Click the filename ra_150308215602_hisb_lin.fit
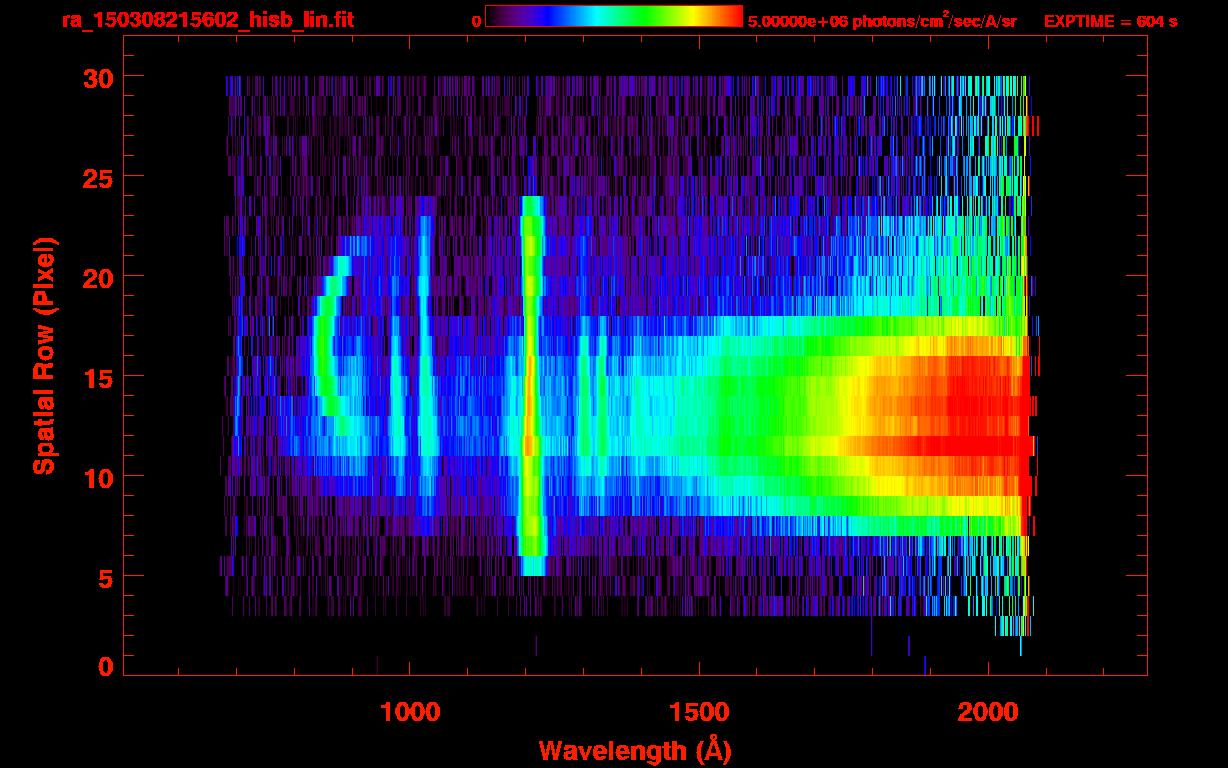The height and width of the screenshot is (768, 1228). click(207, 20)
